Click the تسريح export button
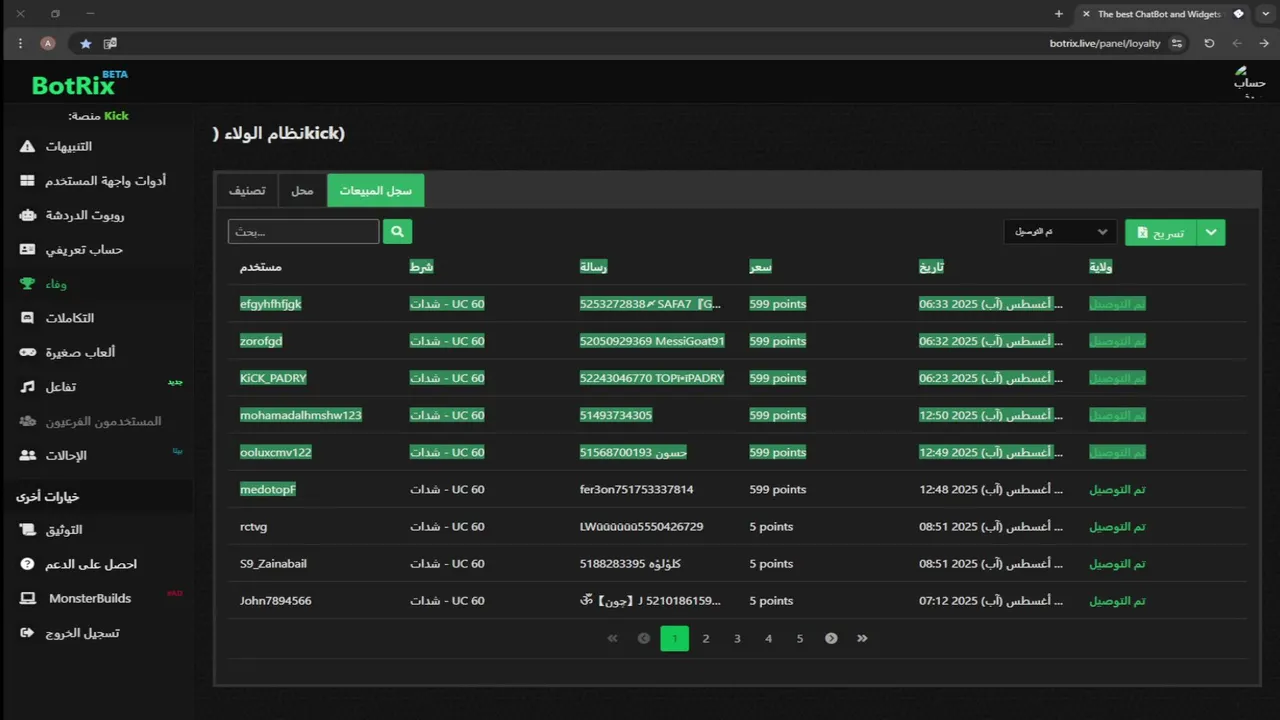The height and width of the screenshot is (720, 1280). point(1160,232)
